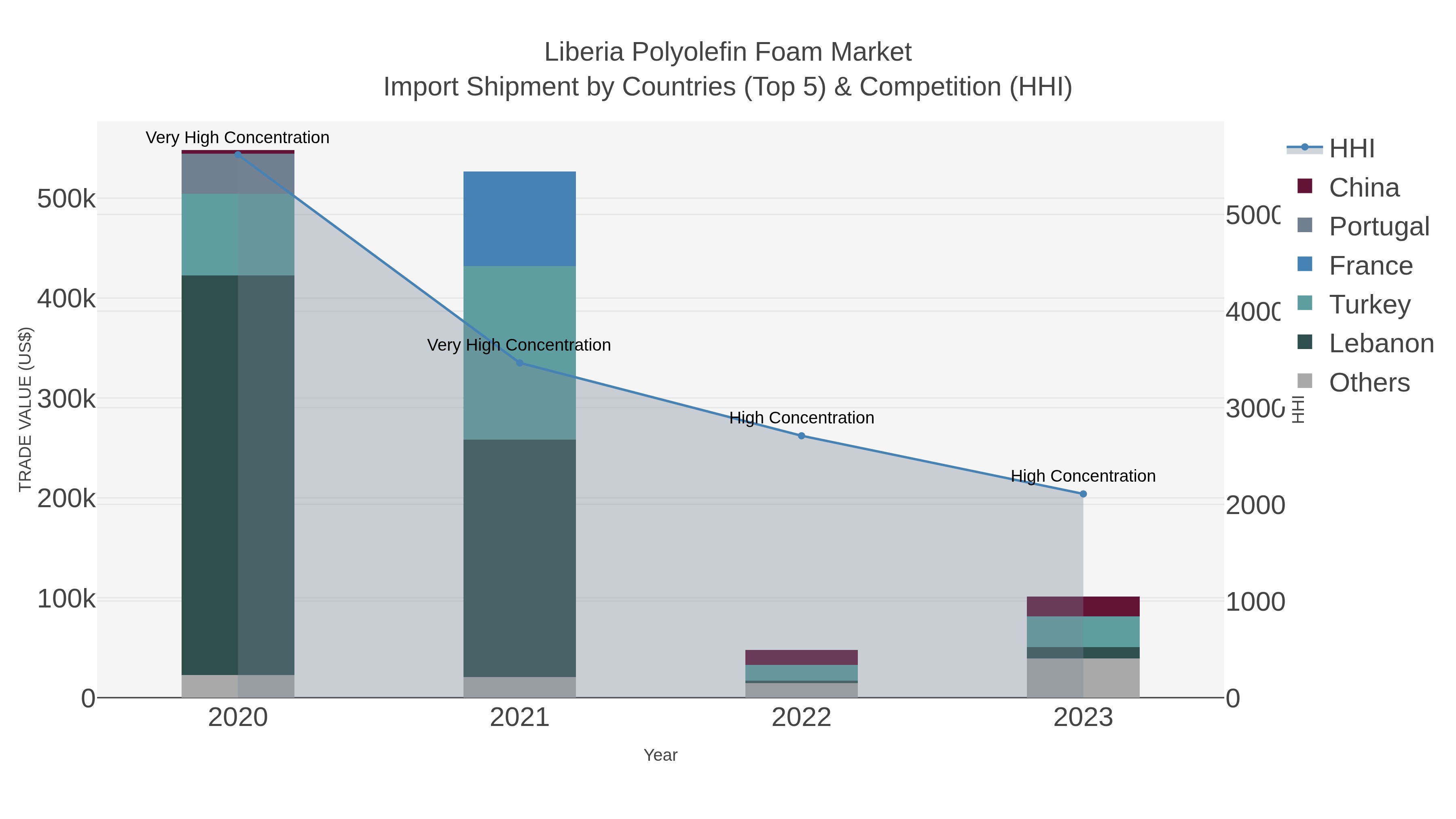
Task: Toggle the Portugal legend entry
Action: (1363, 226)
